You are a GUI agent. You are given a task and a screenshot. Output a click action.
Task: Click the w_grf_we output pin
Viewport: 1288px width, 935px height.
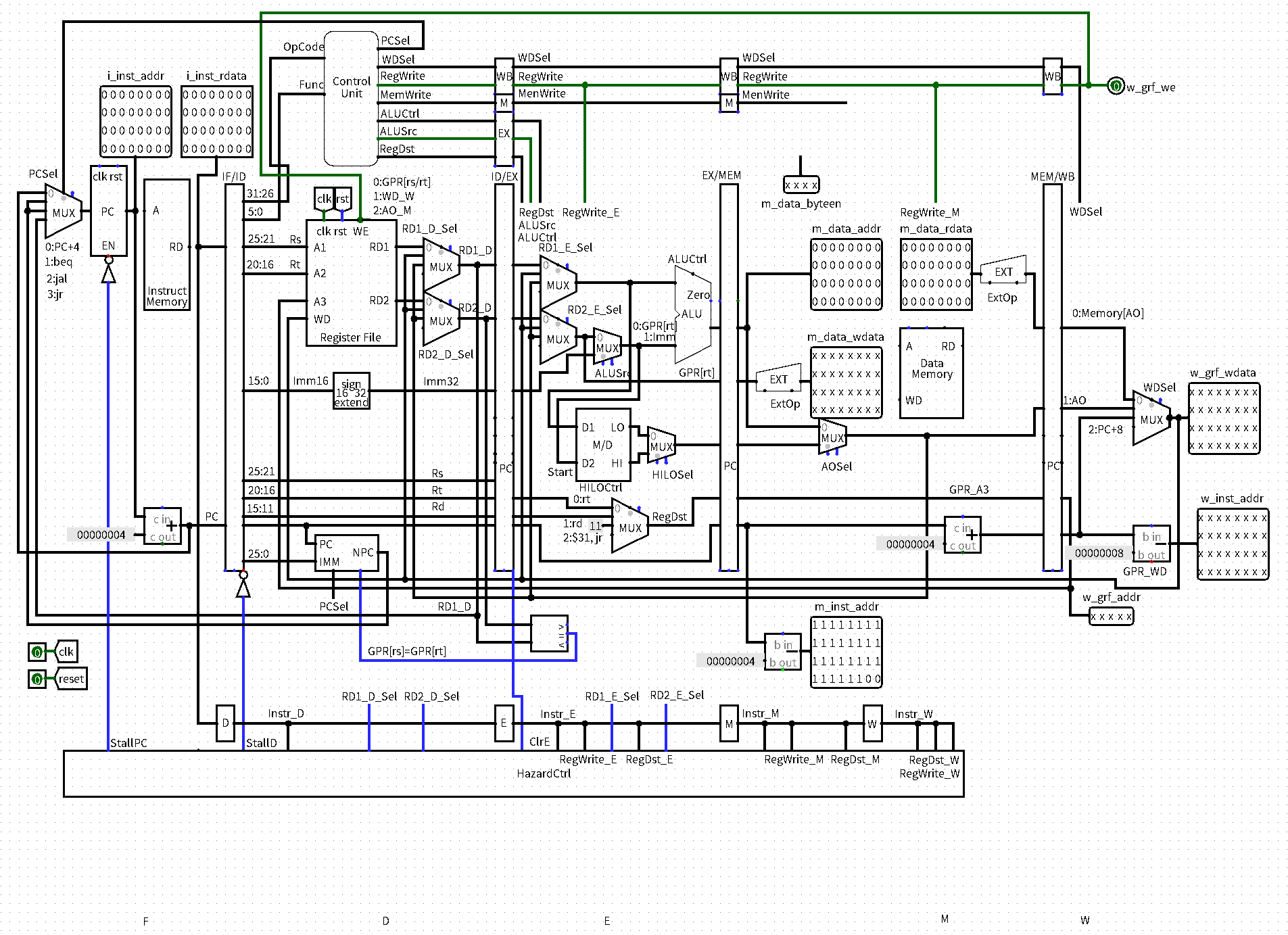tap(1115, 86)
